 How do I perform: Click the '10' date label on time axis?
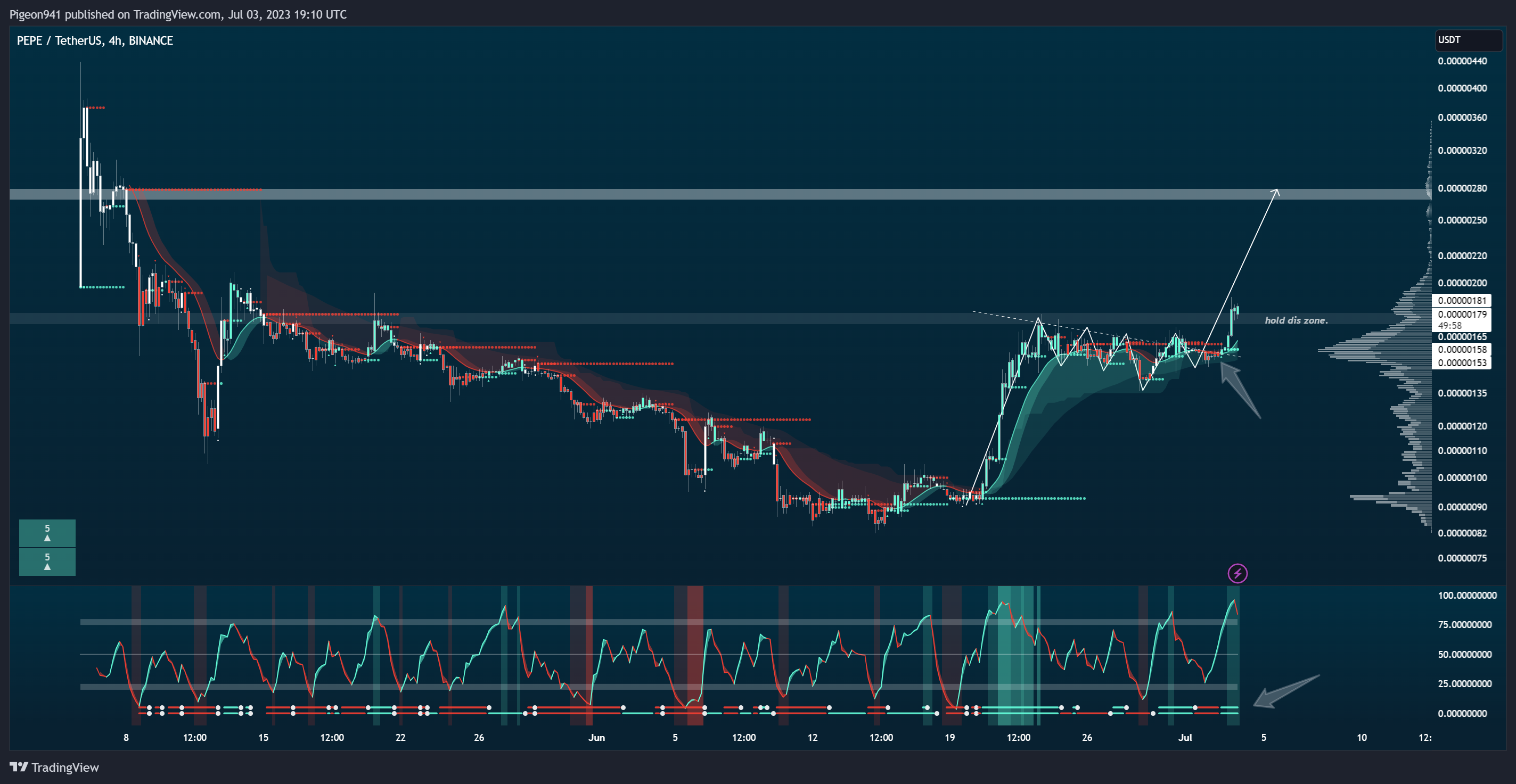coord(1361,738)
